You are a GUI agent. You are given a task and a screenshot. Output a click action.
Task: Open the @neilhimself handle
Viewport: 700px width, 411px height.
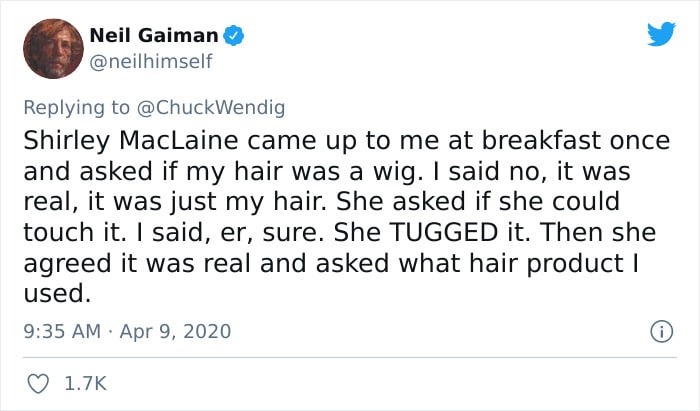click(x=151, y=61)
